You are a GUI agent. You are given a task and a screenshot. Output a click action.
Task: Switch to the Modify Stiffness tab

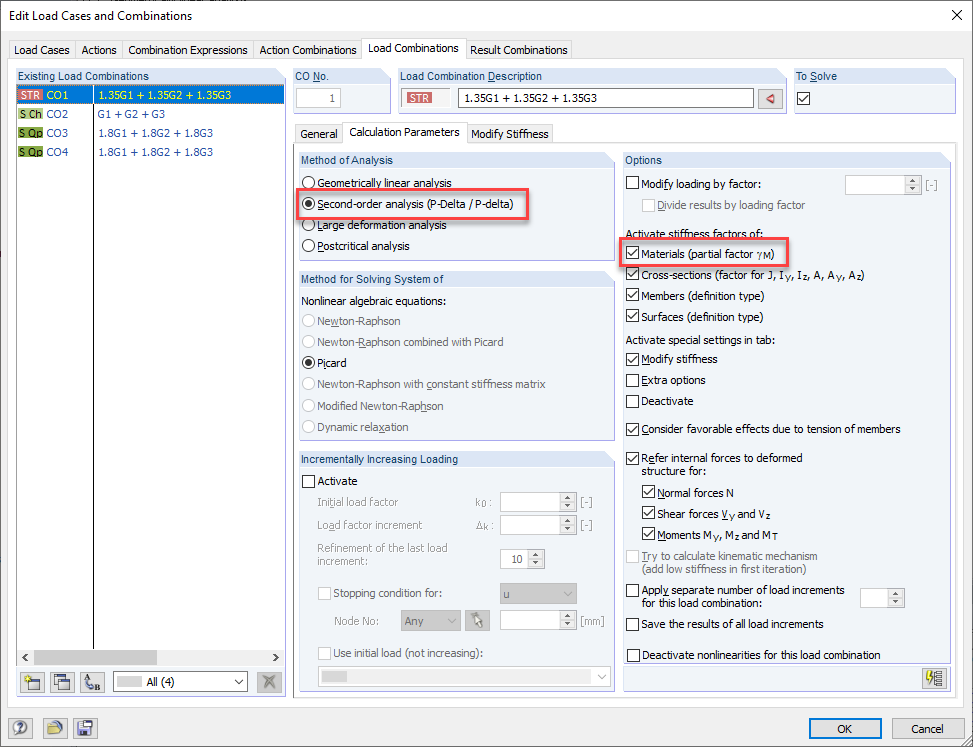[510, 133]
